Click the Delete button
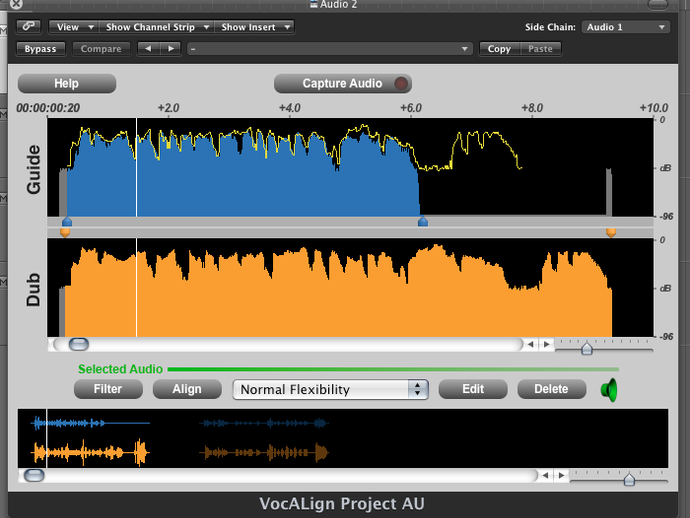This screenshot has width=690, height=518. [551, 389]
